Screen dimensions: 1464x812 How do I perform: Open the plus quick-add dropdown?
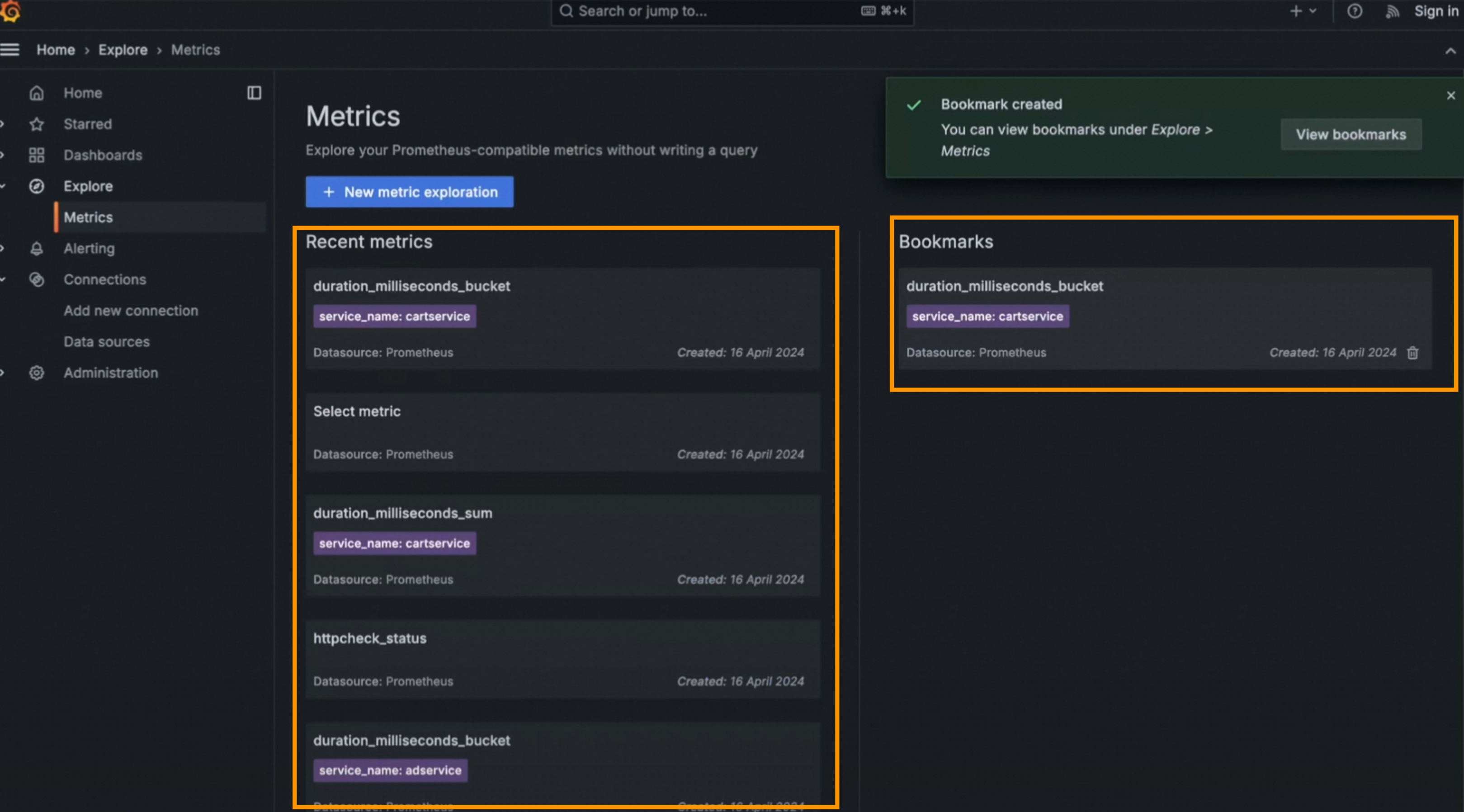pos(1303,11)
